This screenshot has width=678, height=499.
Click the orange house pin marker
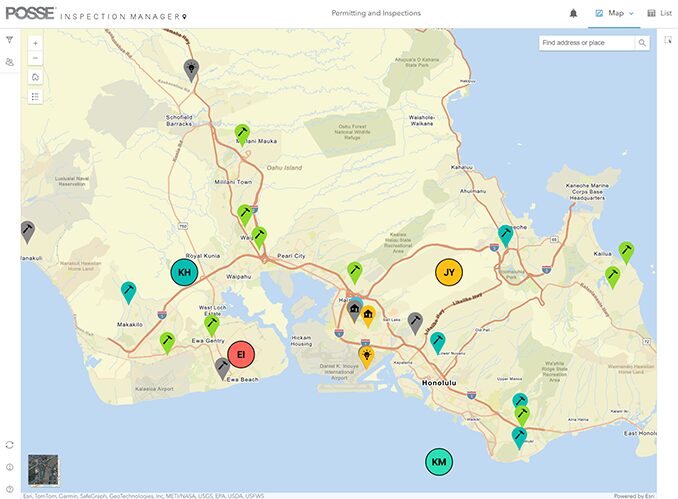click(368, 315)
